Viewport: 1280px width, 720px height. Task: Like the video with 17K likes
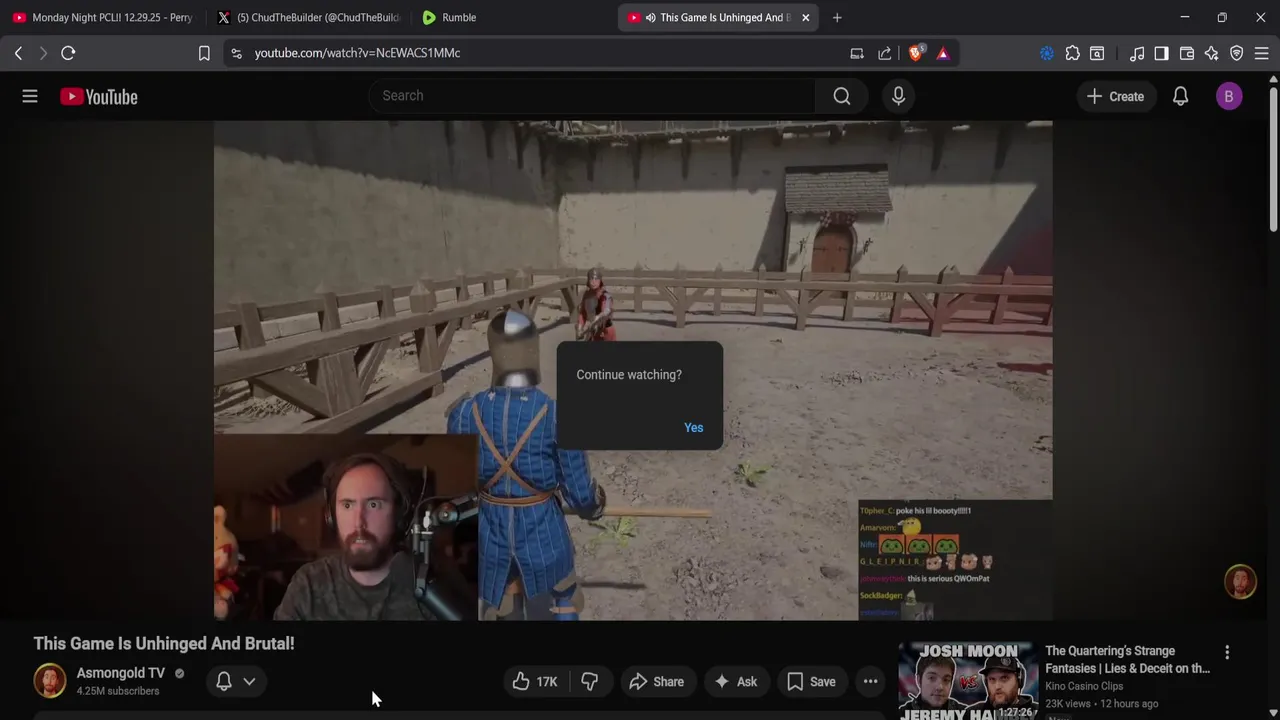535,682
